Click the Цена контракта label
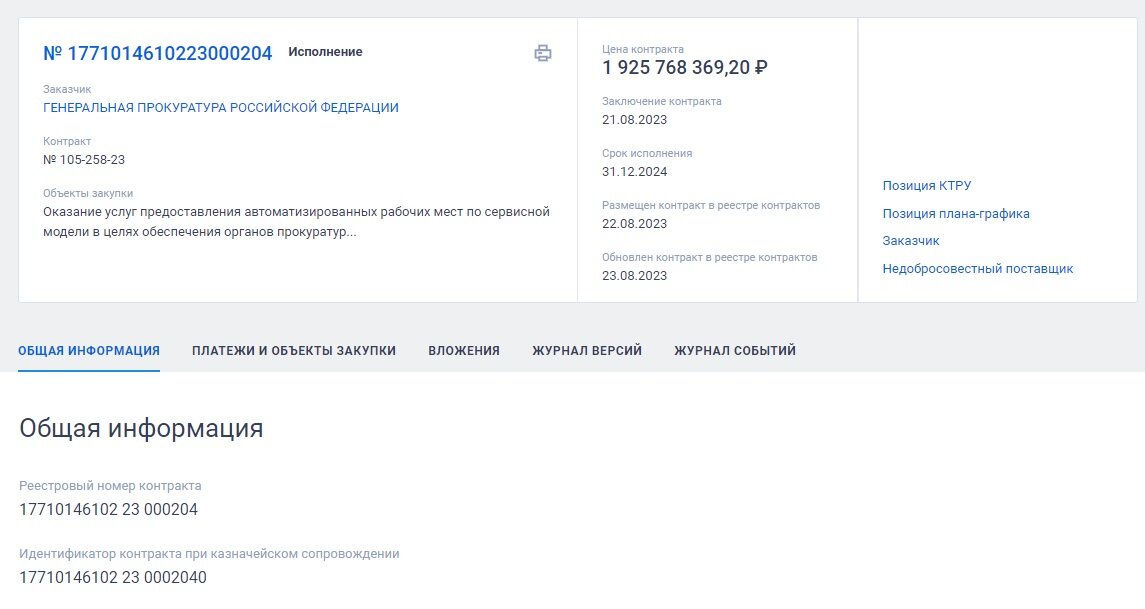1145x609 pixels. point(643,49)
